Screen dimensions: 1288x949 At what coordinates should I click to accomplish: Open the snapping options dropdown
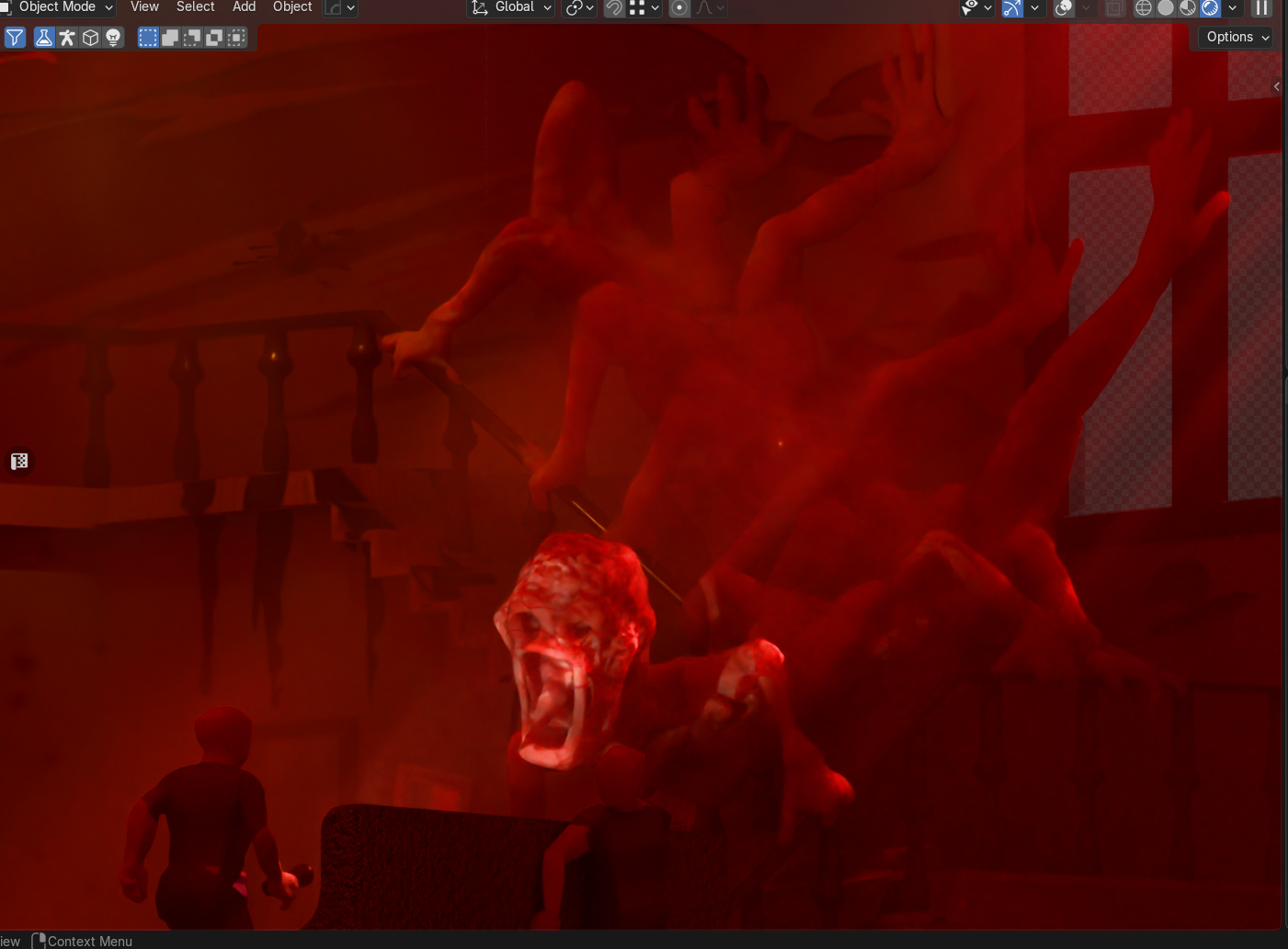644,7
